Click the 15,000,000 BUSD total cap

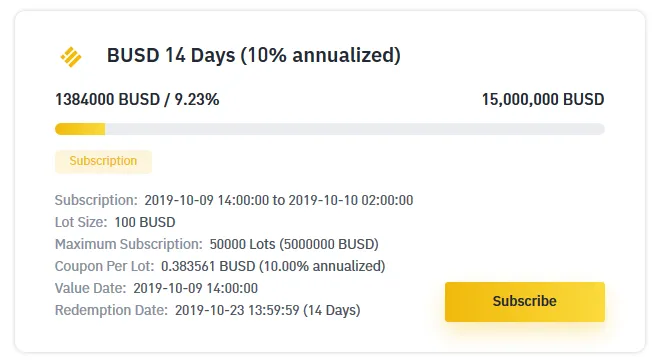543,100
